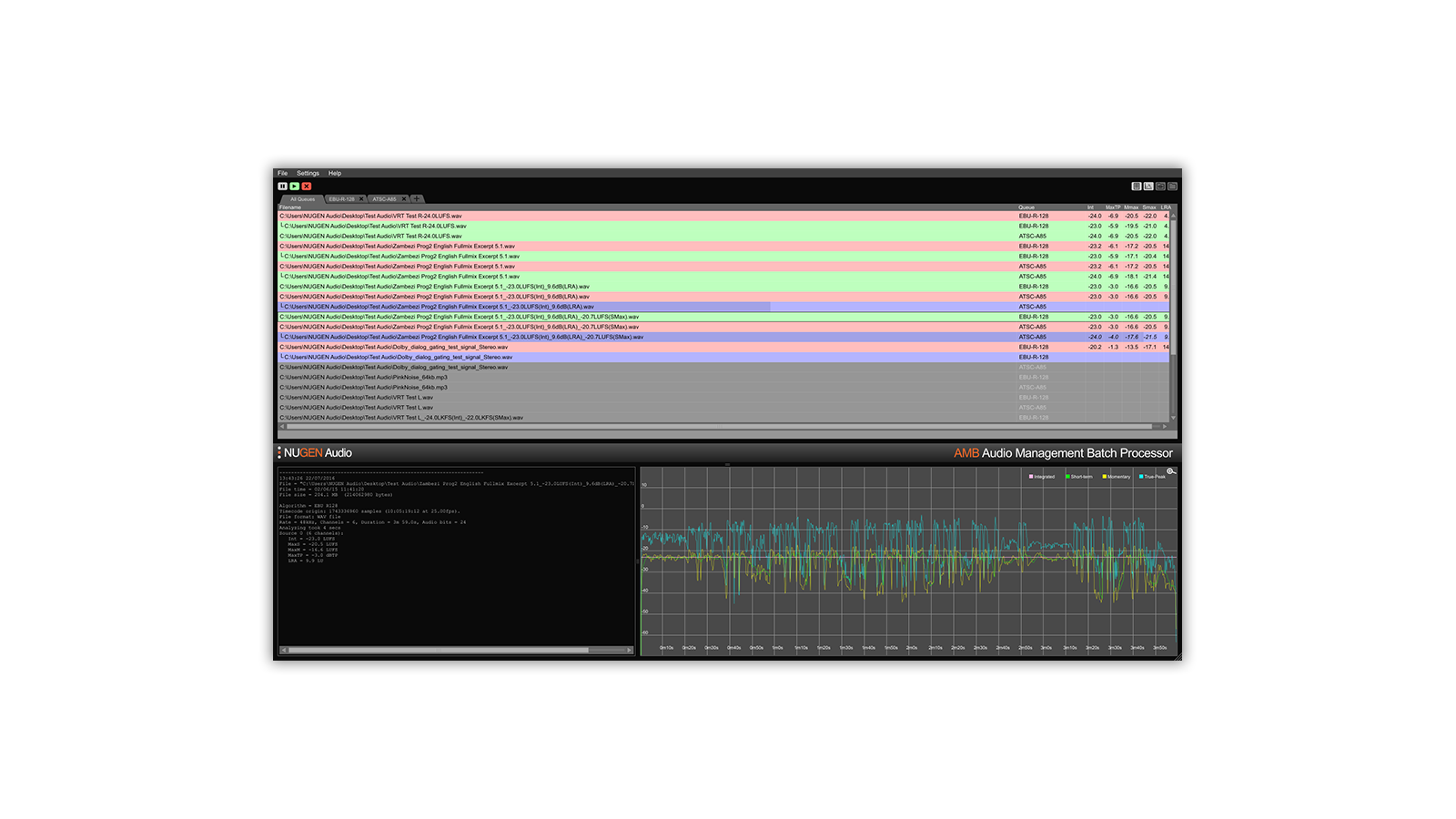
Task: Toggle Momentary trace via yellow legend swatch
Action: [x=1105, y=477]
